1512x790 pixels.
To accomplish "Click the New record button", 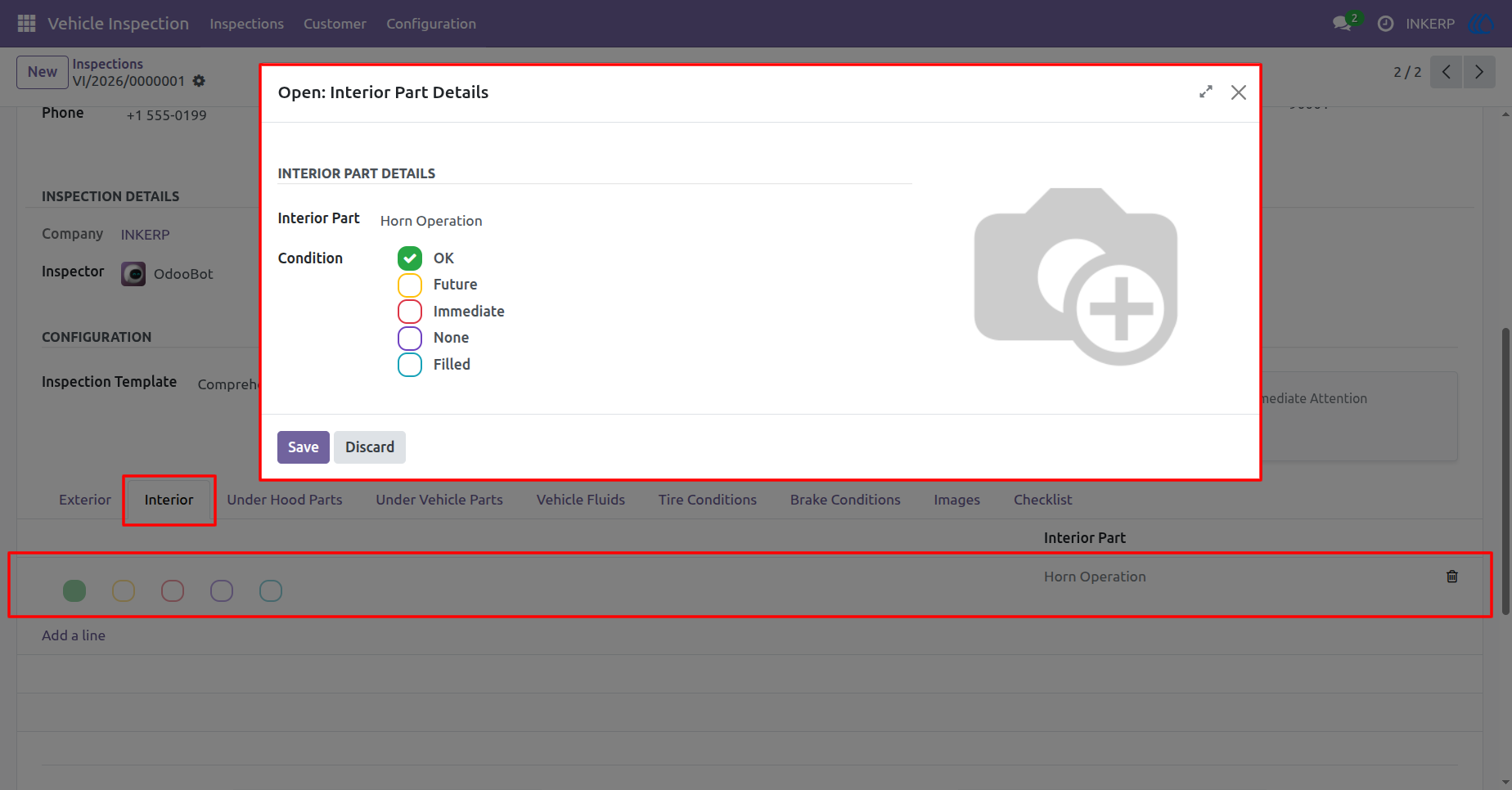I will point(43,72).
